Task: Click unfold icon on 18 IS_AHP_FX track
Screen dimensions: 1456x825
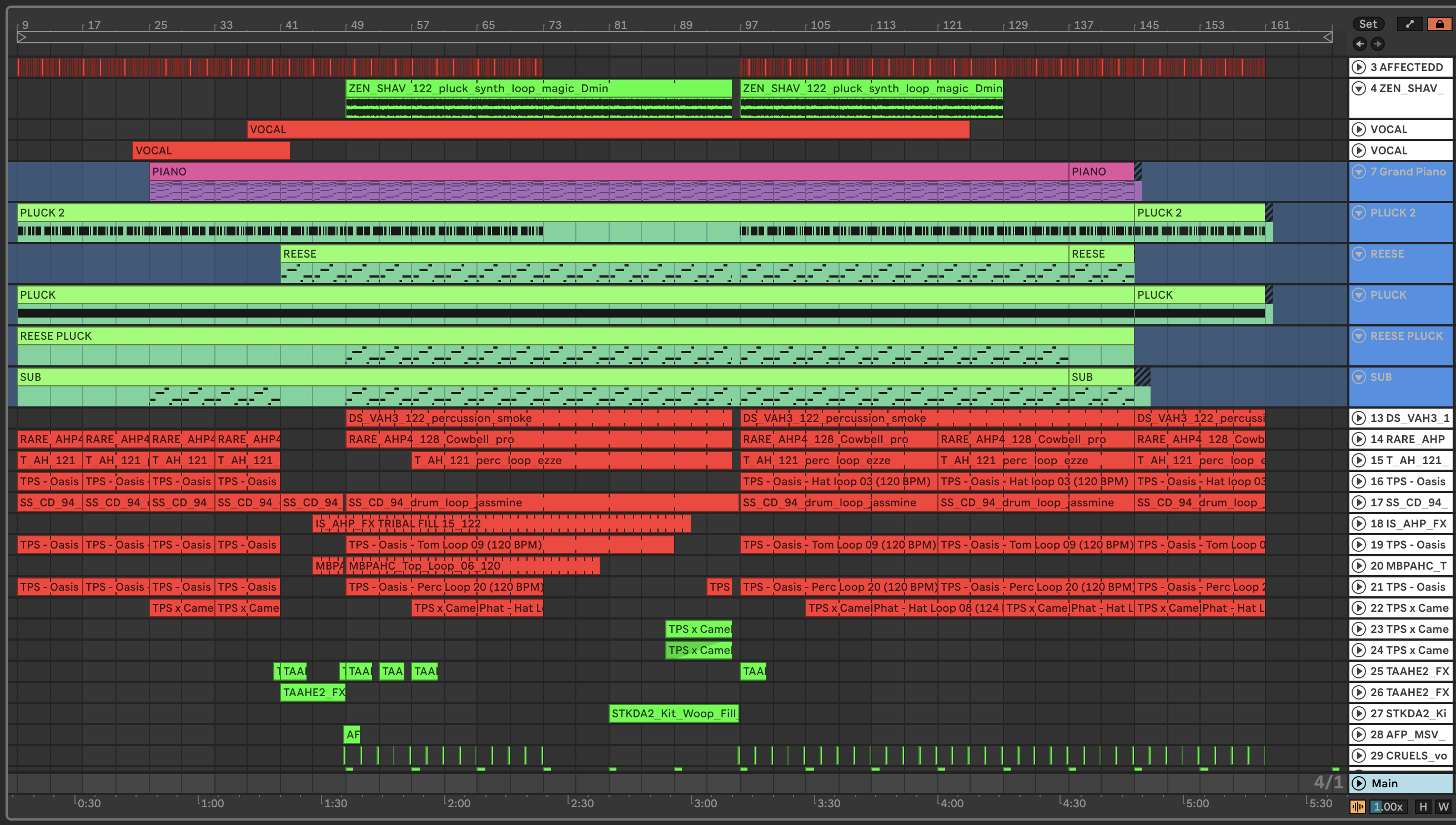Action: (x=1358, y=523)
